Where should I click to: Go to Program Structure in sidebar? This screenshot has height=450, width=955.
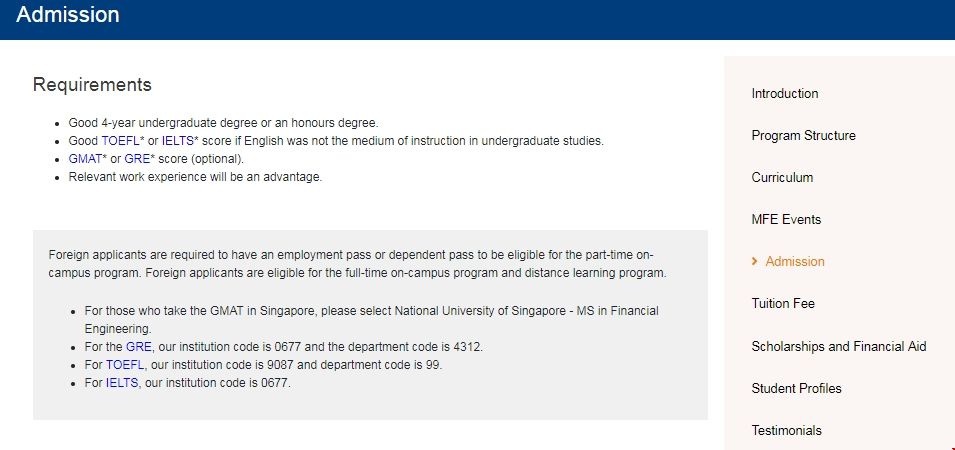(x=803, y=136)
